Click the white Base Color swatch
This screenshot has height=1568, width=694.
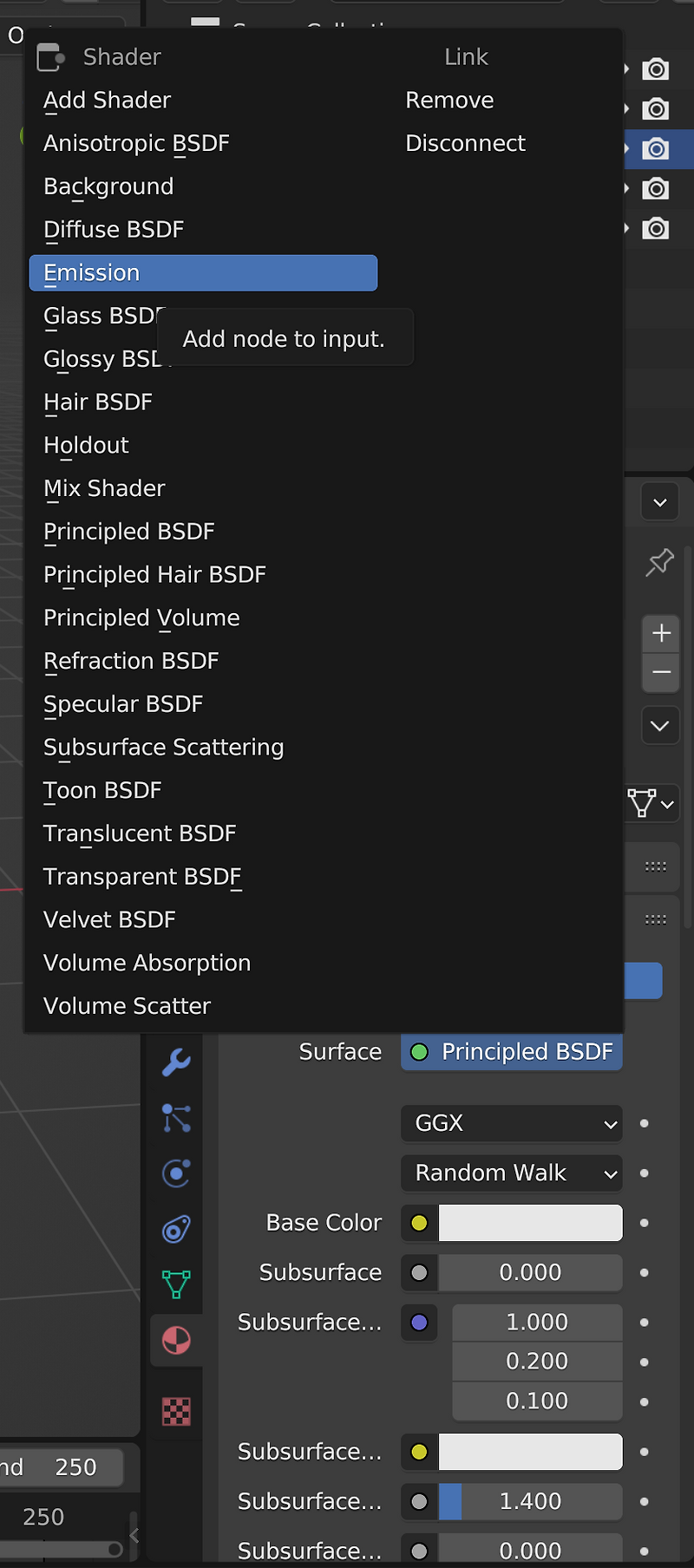[x=529, y=1223]
